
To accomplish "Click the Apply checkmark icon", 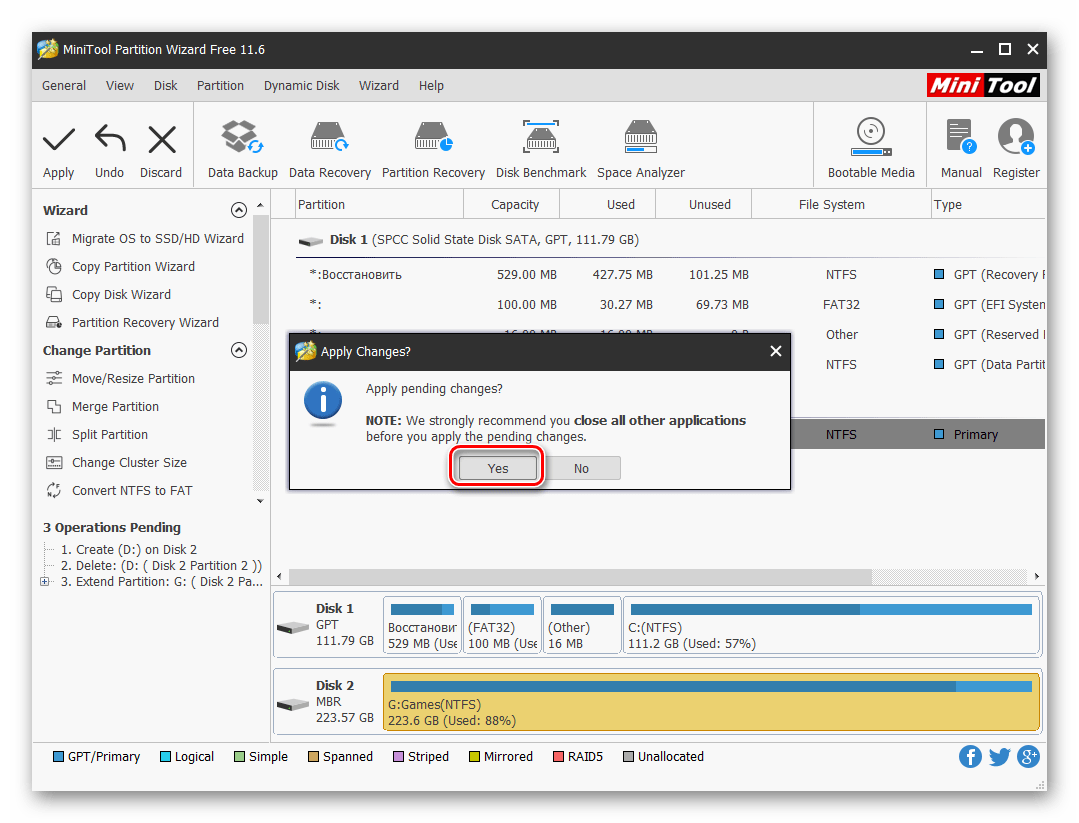I will [x=59, y=140].
